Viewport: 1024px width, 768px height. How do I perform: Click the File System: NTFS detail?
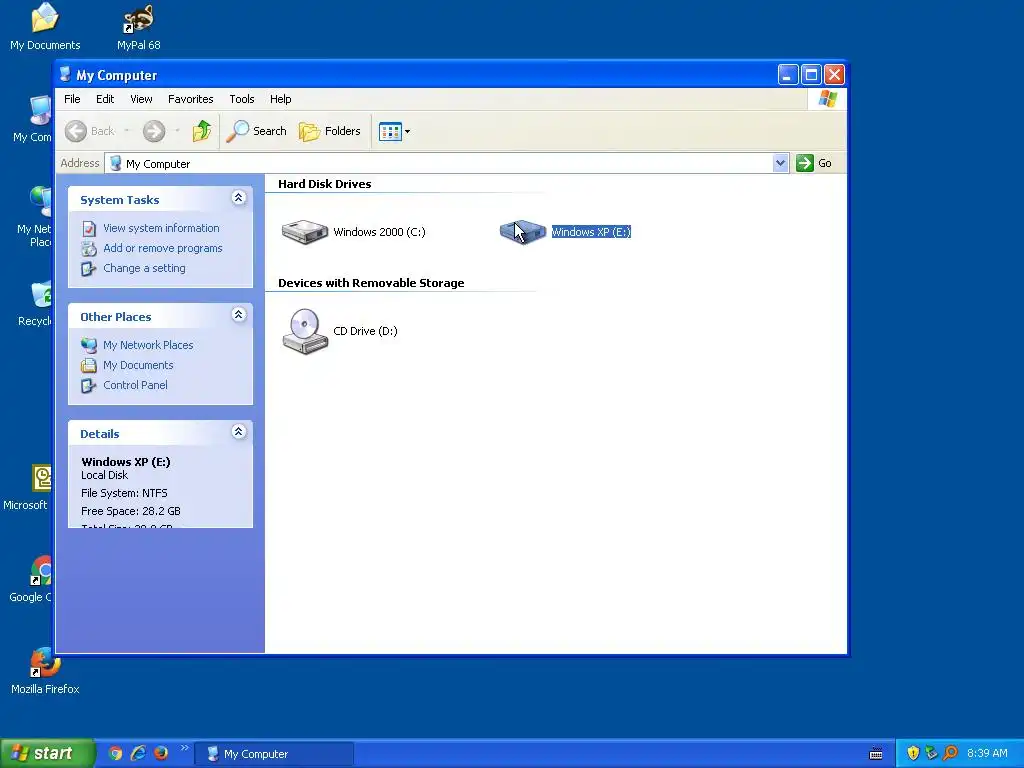(x=124, y=493)
